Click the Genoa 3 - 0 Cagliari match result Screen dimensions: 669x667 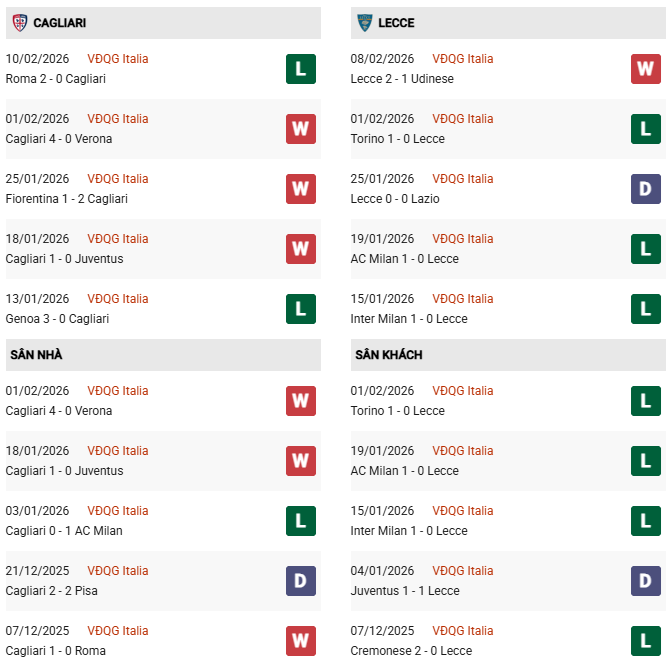pos(57,319)
